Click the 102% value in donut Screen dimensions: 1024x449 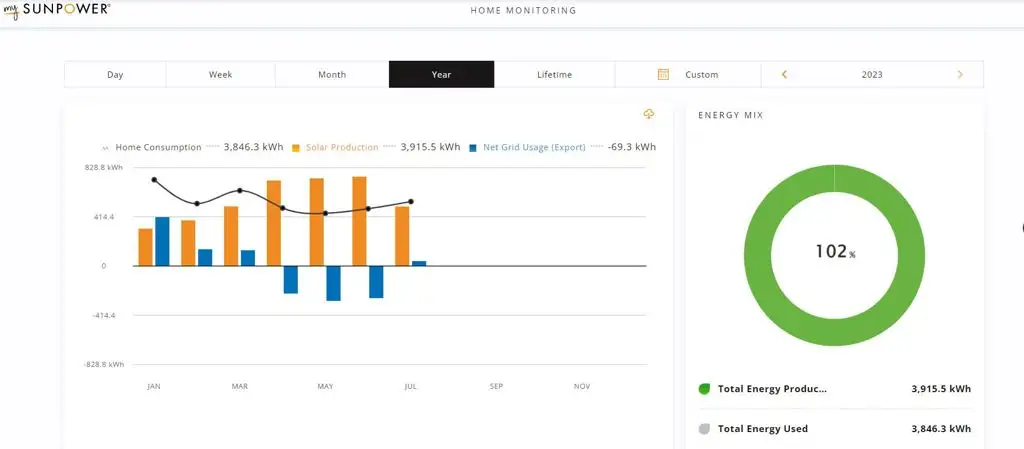[835, 252]
